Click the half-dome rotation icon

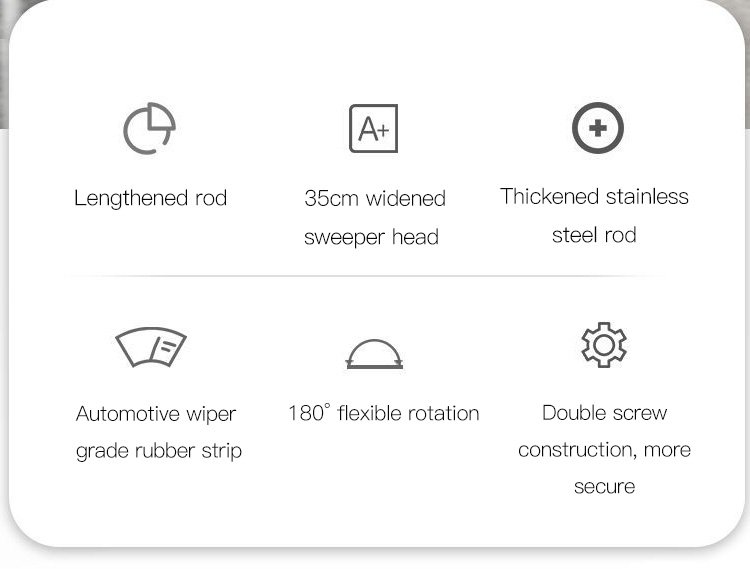[374, 353]
